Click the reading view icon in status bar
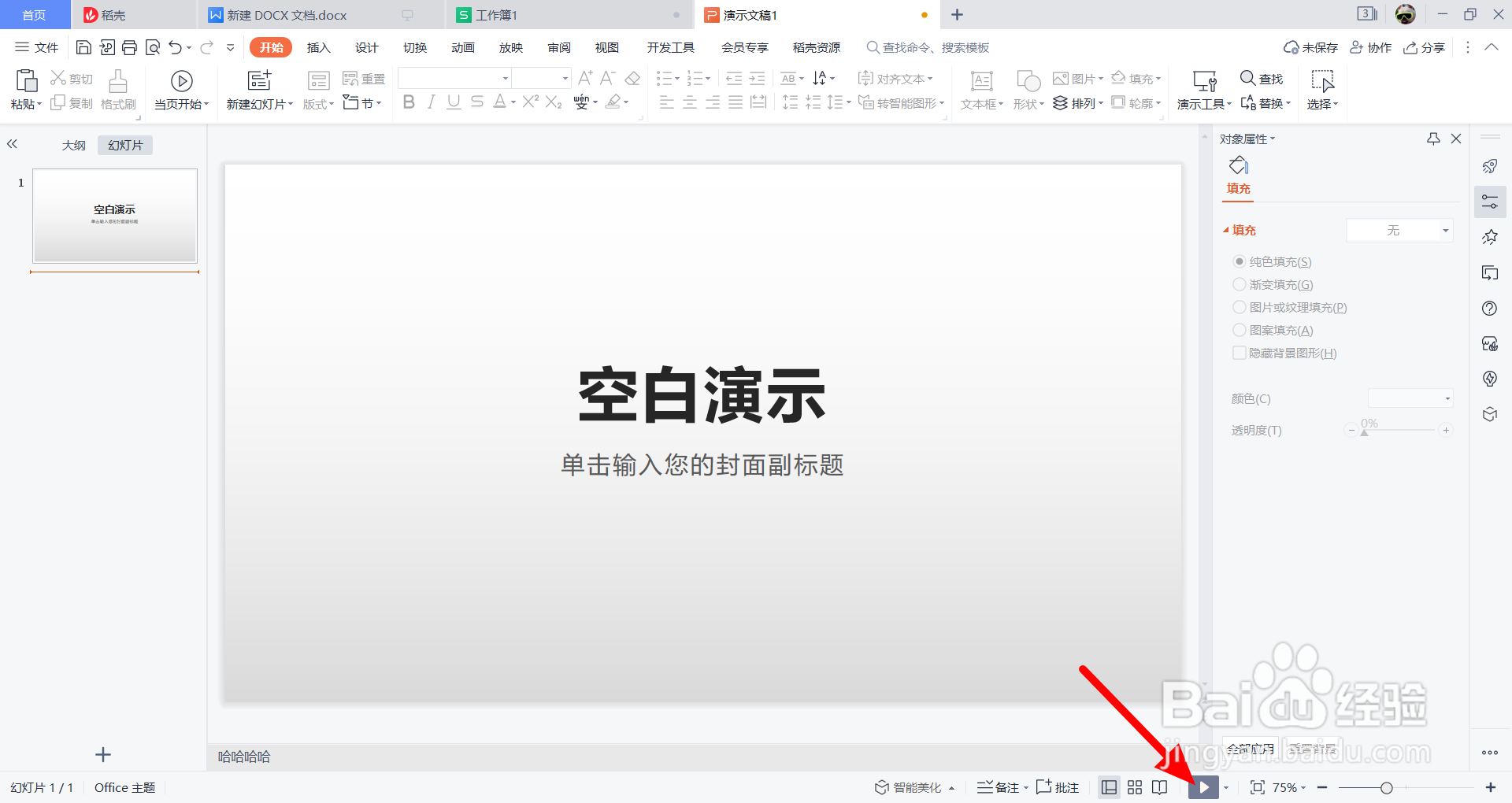This screenshot has width=1512, height=803. [x=1160, y=787]
